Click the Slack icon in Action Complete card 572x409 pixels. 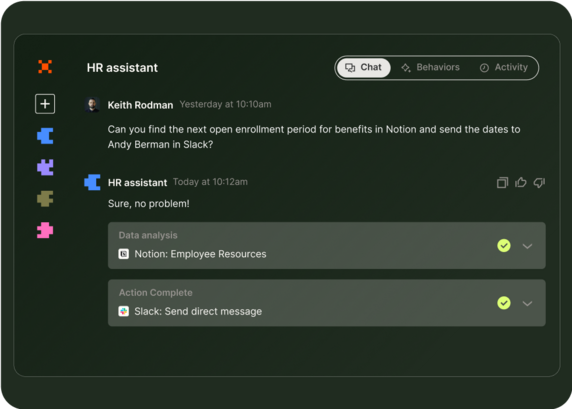124,311
